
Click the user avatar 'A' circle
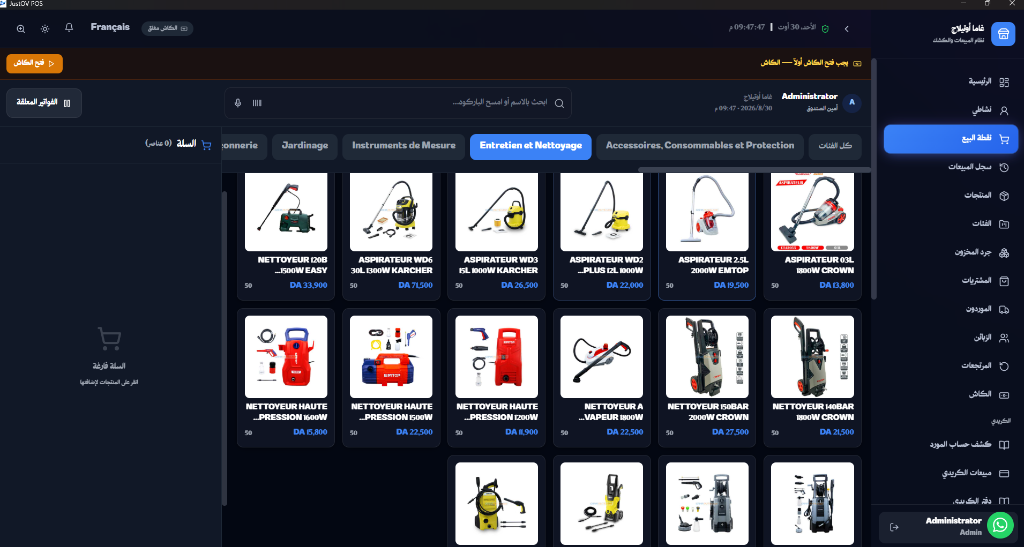[852, 102]
